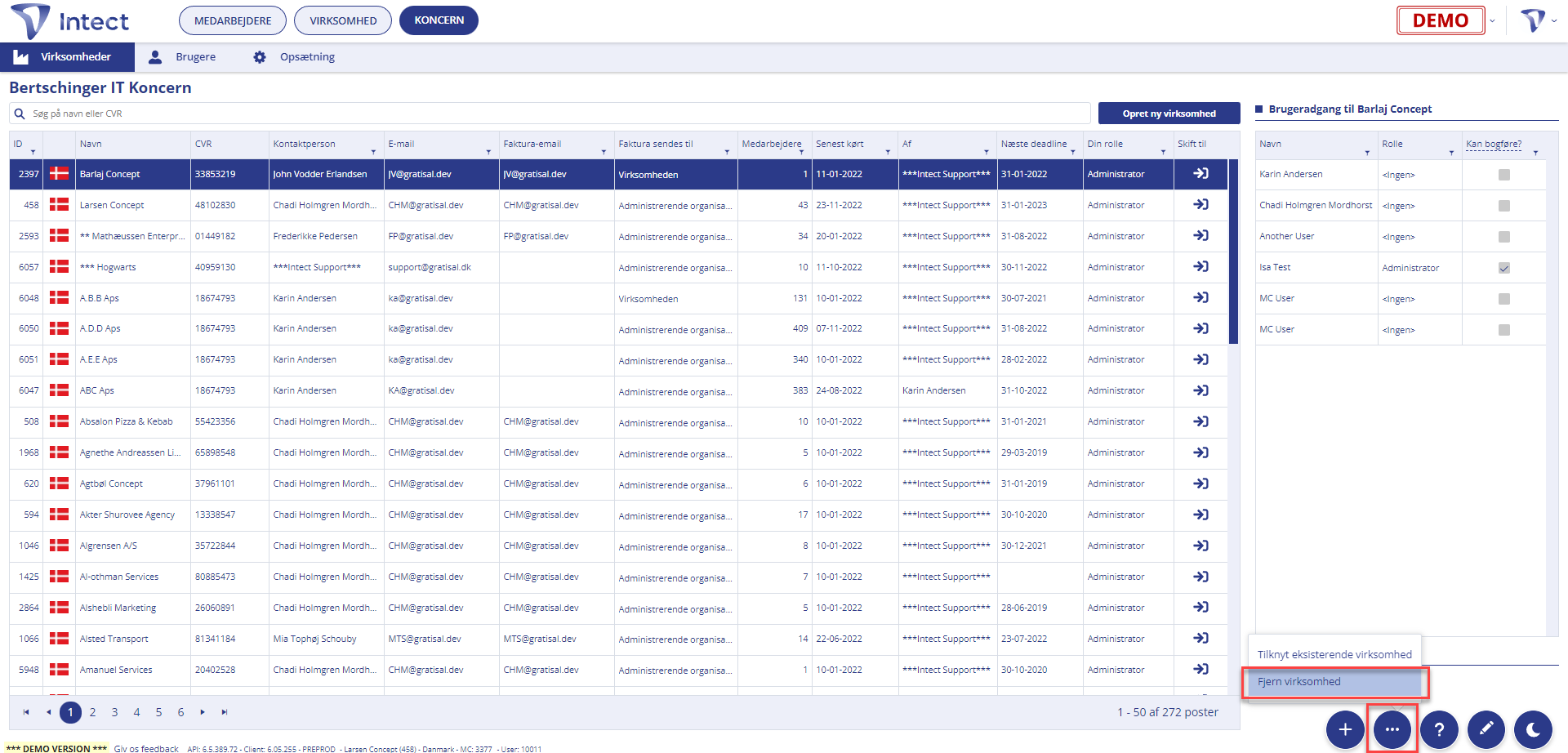
Task: Open the Brugere tab
Action: point(182,57)
